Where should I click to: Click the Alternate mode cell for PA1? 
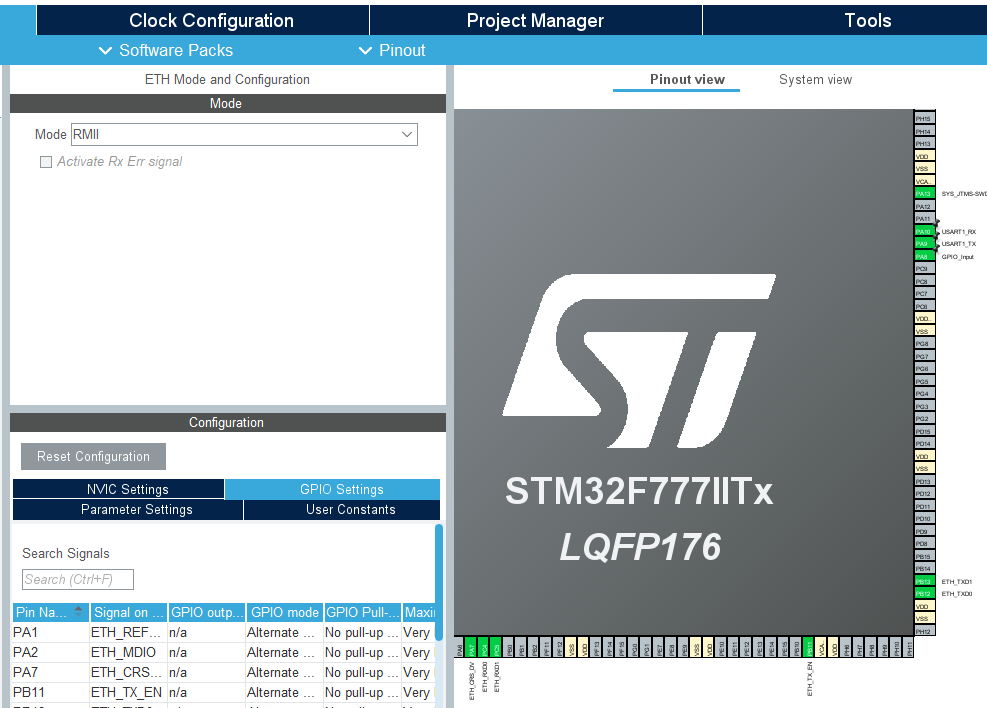click(x=285, y=632)
